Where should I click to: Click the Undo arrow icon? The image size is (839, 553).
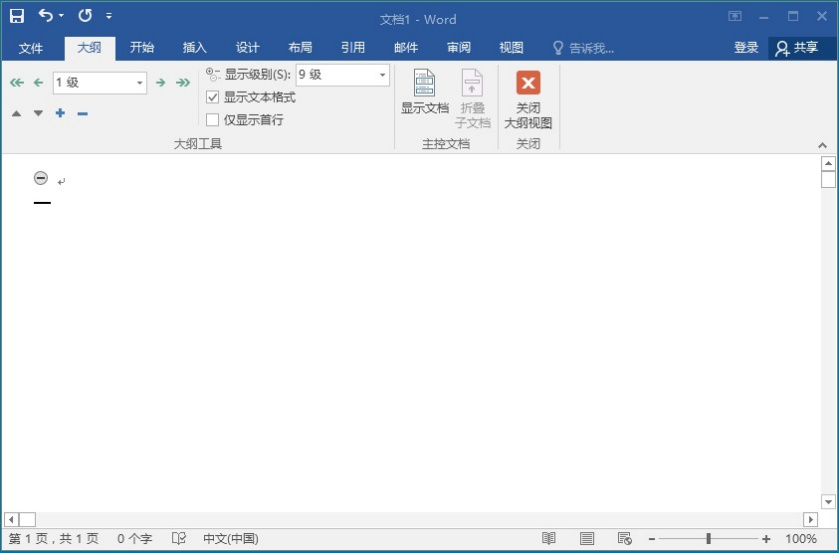click(46, 16)
